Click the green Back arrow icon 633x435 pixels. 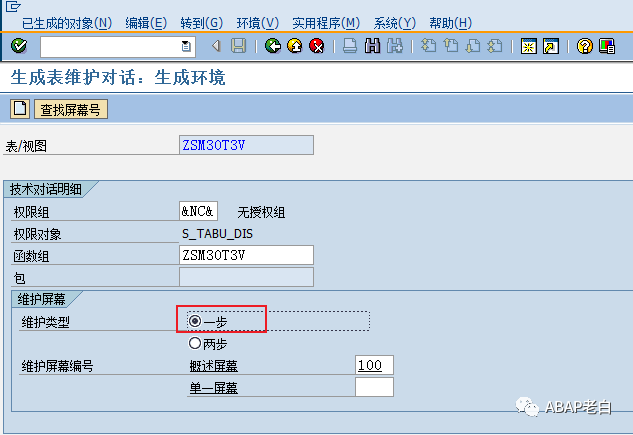coord(273,46)
